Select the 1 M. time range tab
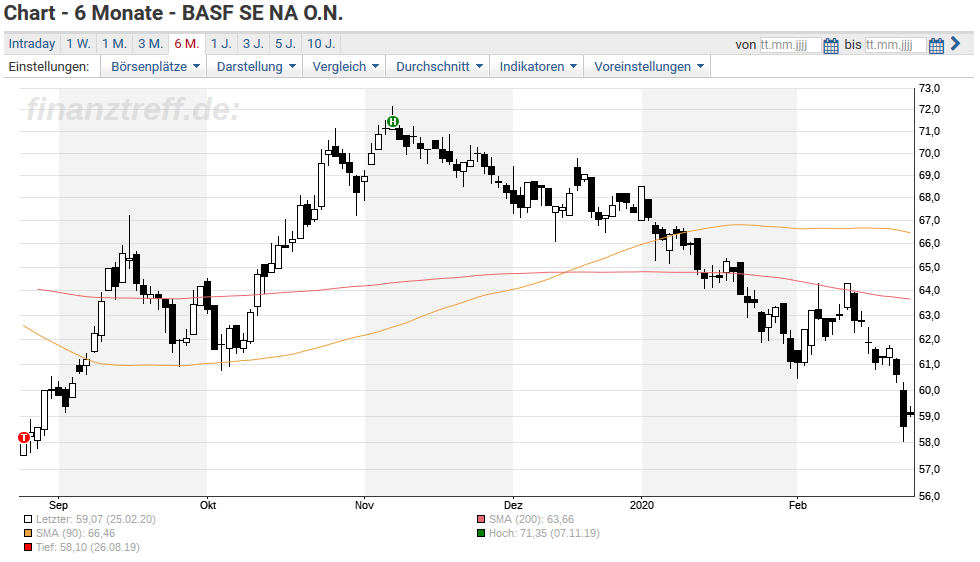The height and width of the screenshot is (562, 980). point(114,44)
